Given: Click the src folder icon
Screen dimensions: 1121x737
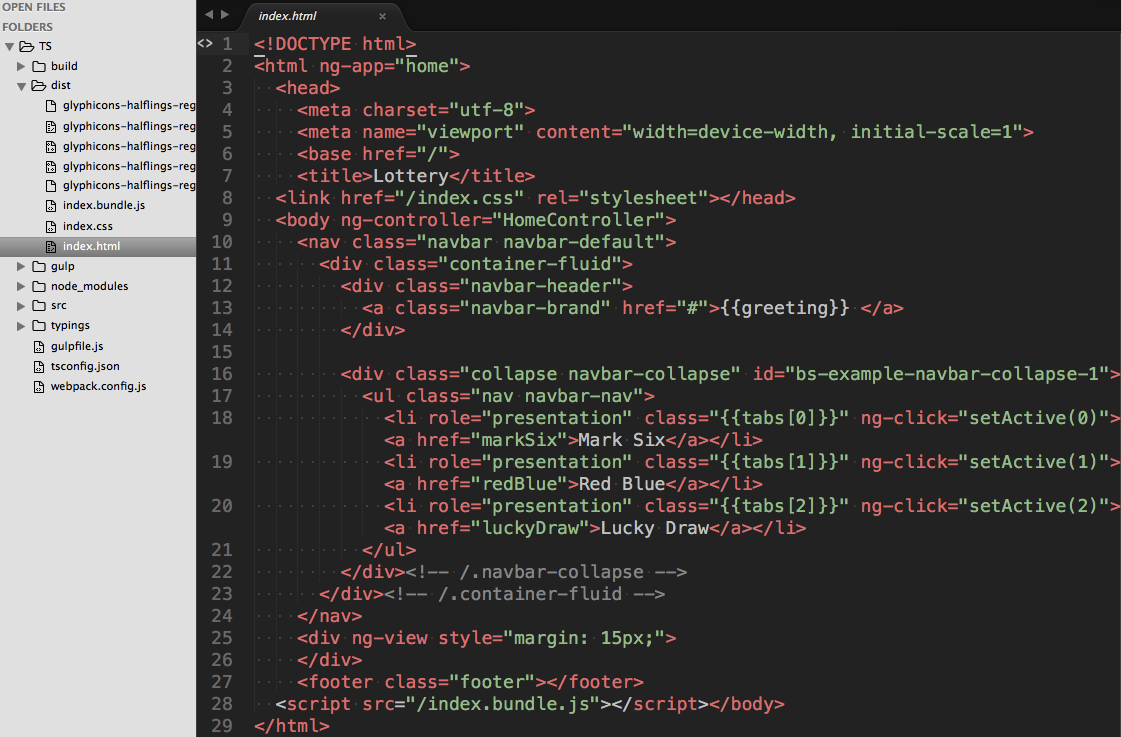Looking at the screenshot, I should (39, 305).
